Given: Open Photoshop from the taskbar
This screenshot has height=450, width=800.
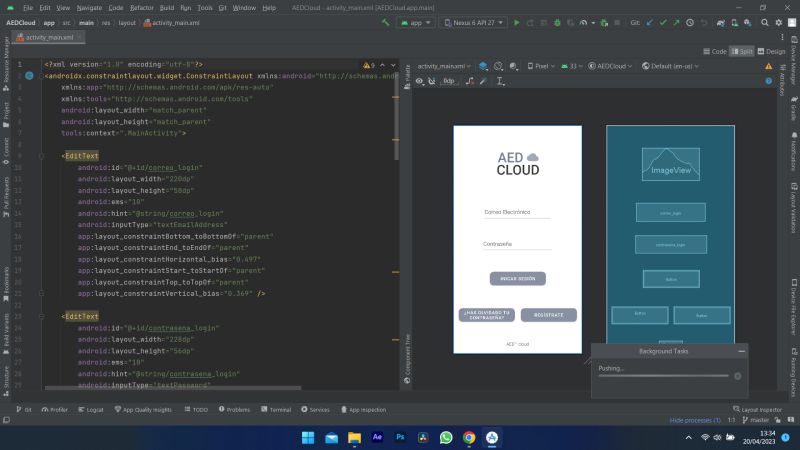Looking at the screenshot, I should coord(400,437).
